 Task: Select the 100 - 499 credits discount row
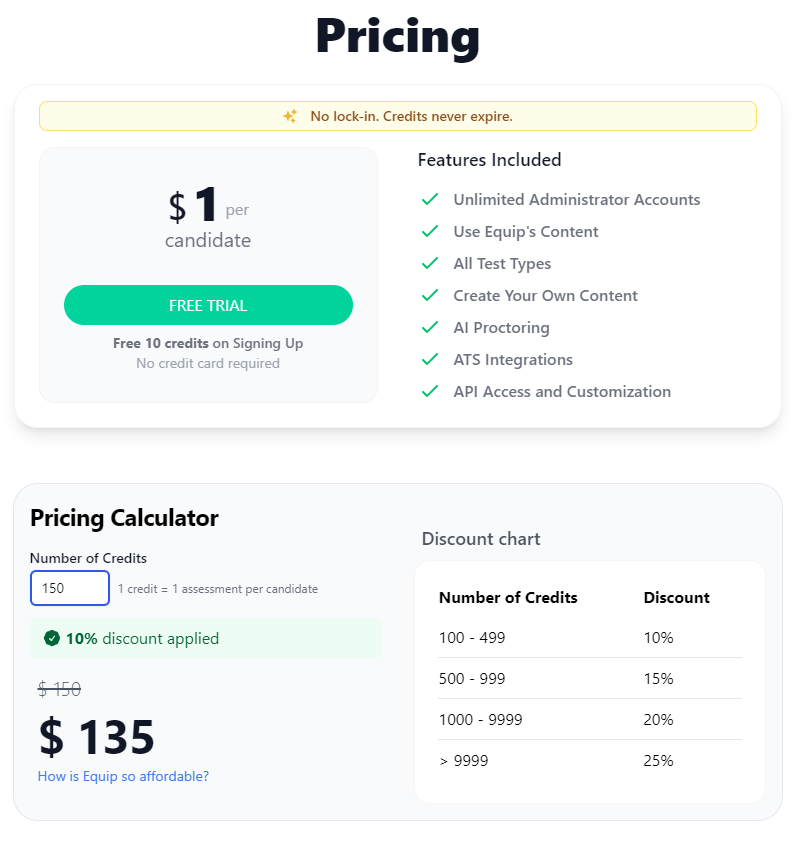590,638
